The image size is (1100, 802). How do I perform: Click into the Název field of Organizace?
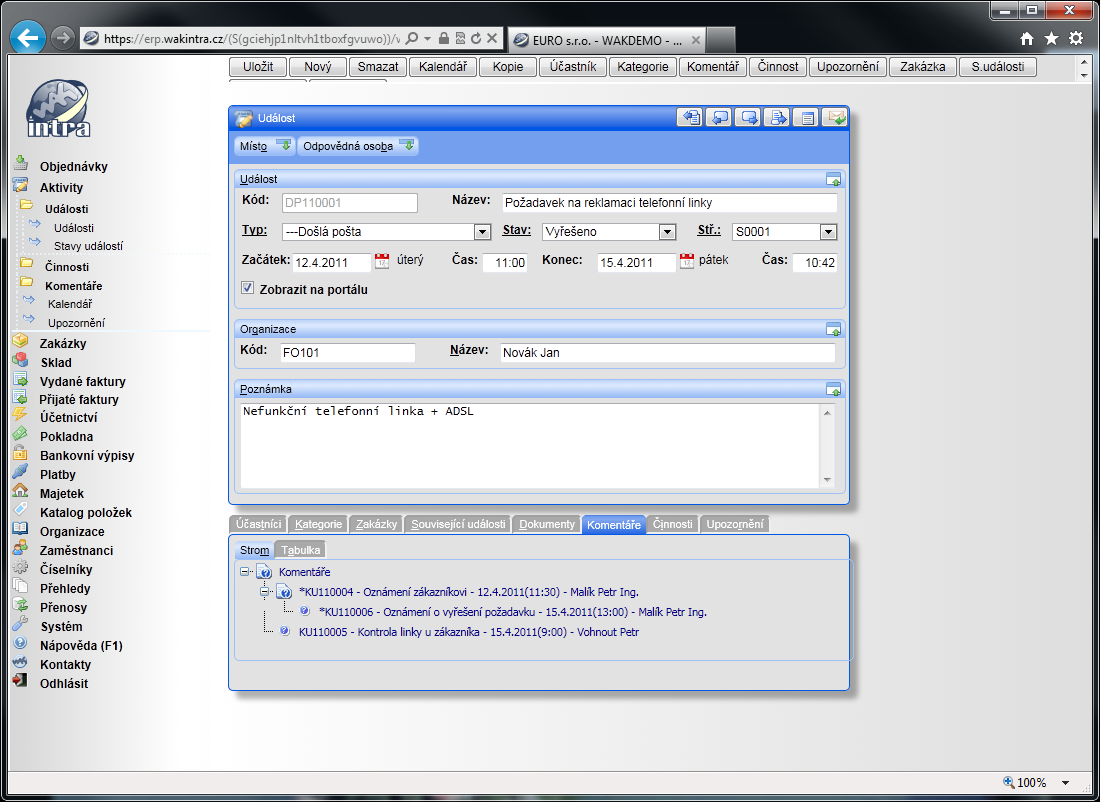pos(667,353)
